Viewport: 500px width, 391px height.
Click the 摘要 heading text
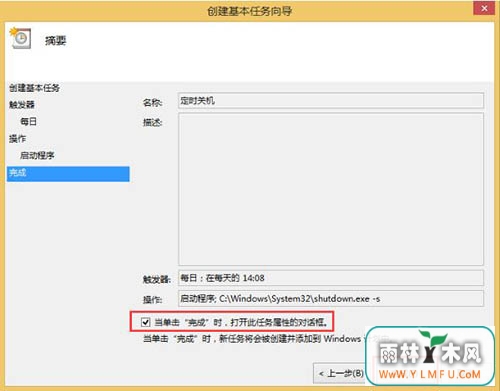(x=56, y=41)
